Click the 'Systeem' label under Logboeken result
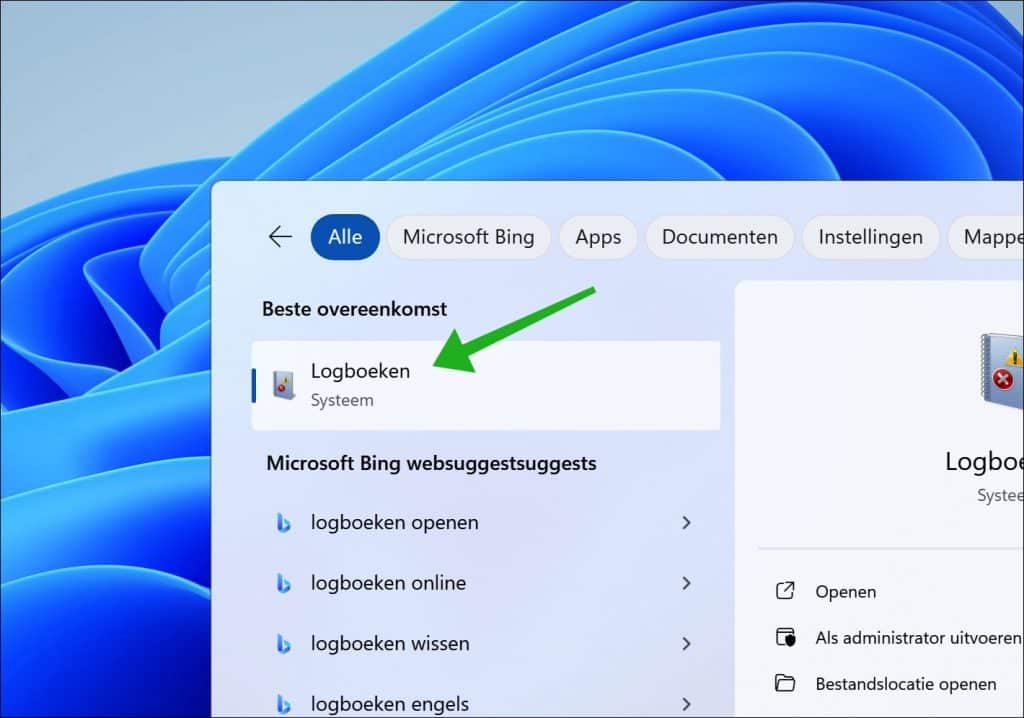The height and width of the screenshot is (718, 1024). click(342, 400)
